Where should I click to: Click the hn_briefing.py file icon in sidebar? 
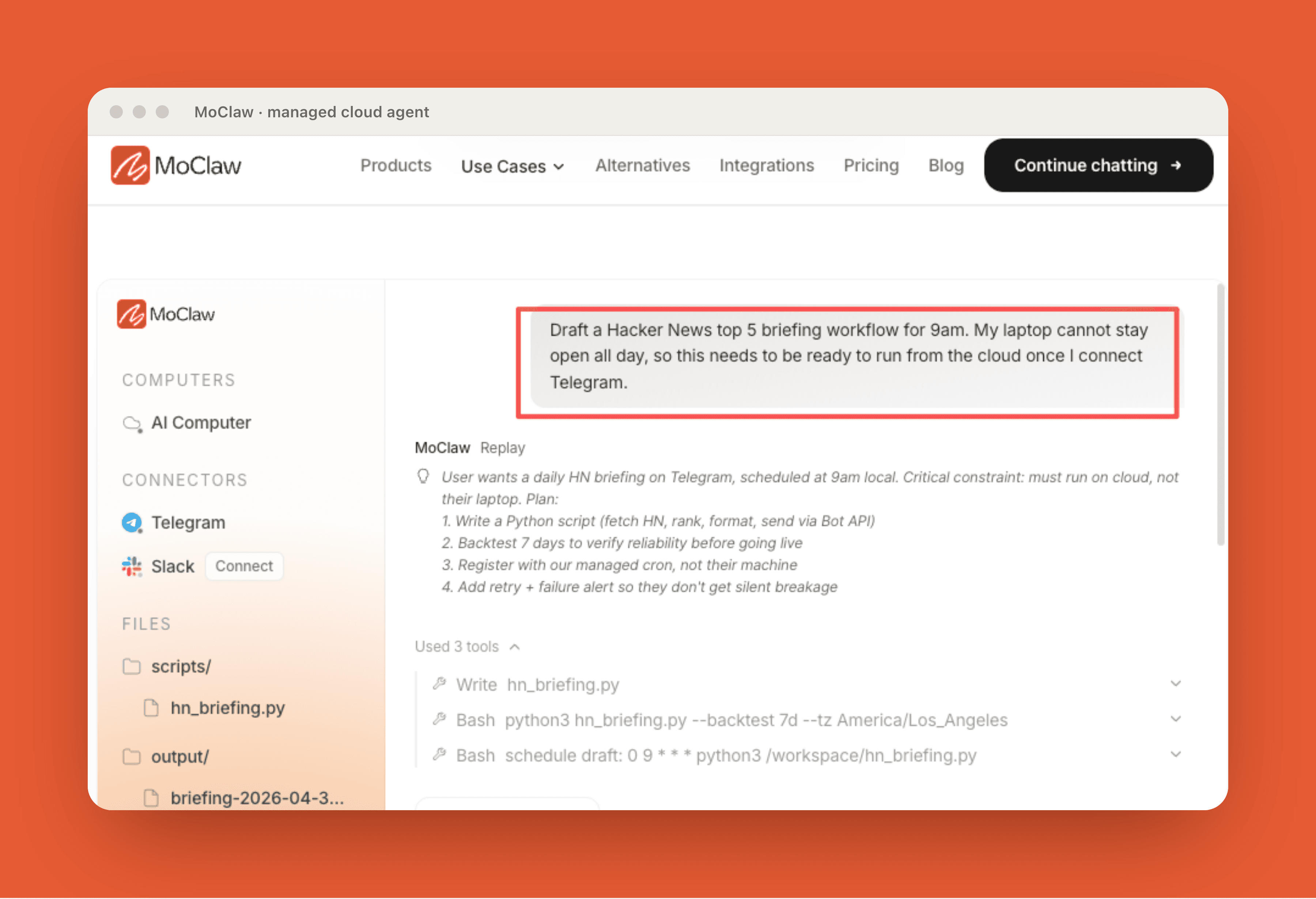tap(151, 708)
